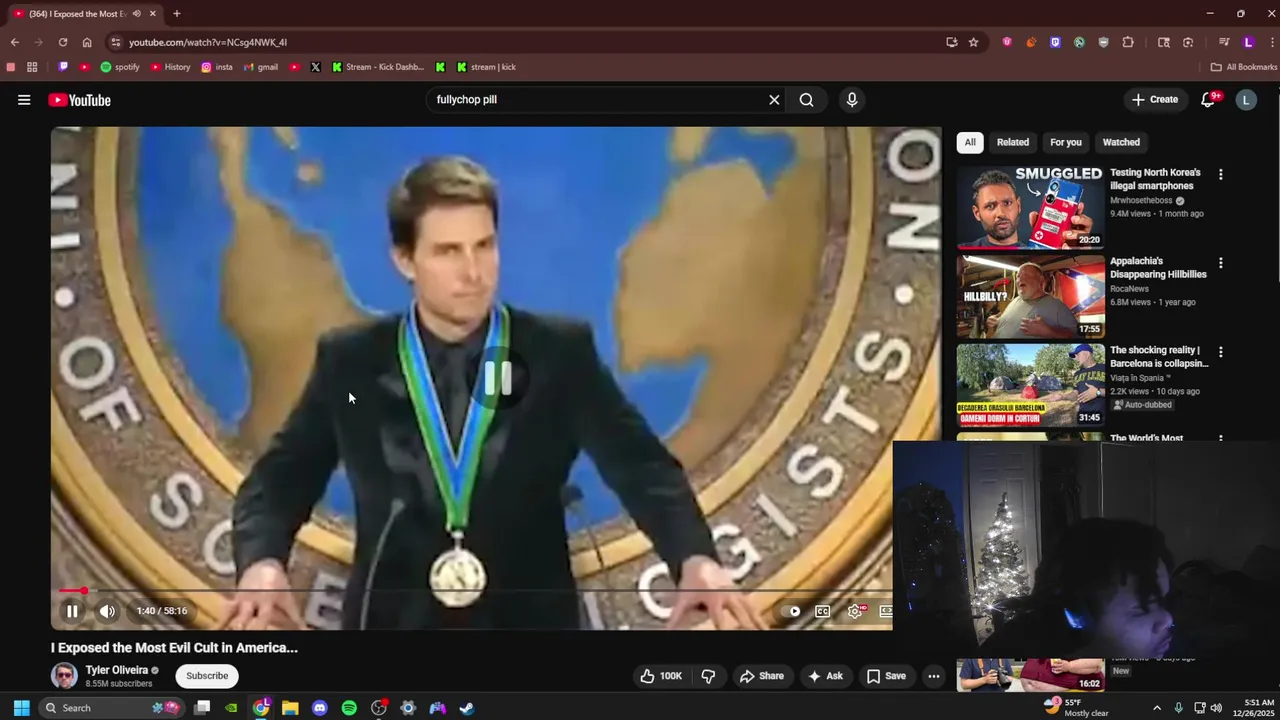Open the gmail bookmark
Viewport: 1280px width, 720px height.
(x=260, y=67)
